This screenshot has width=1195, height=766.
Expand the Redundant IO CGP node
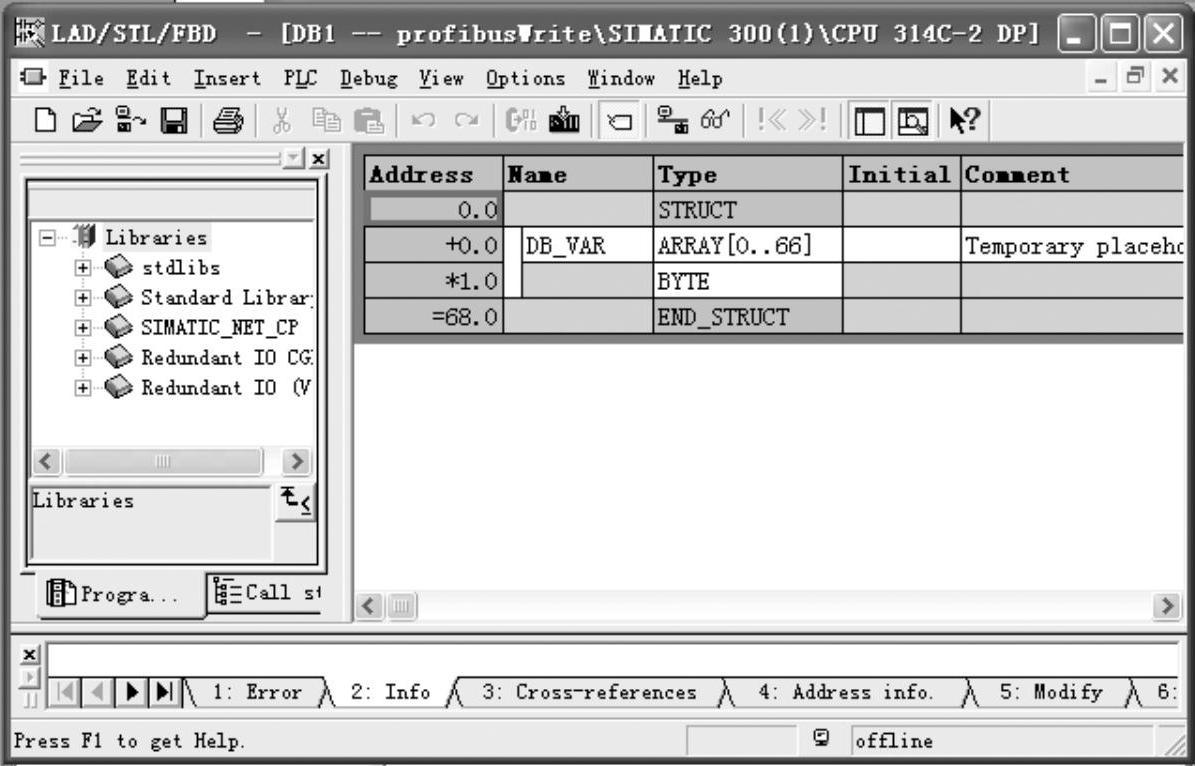pos(82,357)
